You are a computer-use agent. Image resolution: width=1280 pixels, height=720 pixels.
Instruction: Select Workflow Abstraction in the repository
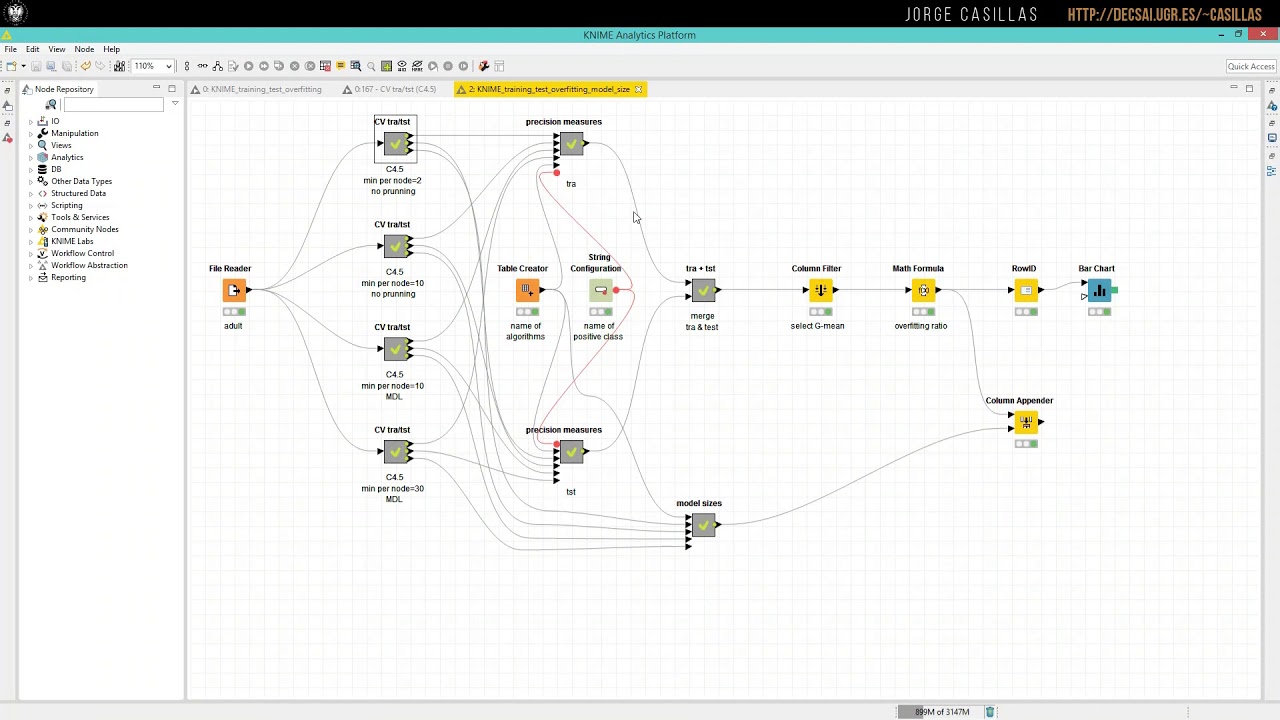[x=89, y=265]
